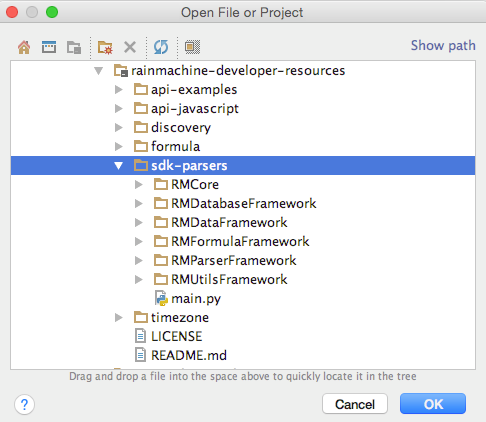Image resolution: width=486 pixels, height=422 pixels.
Task: Select the LICENSE file
Action: pyautogui.click(x=168, y=336)
